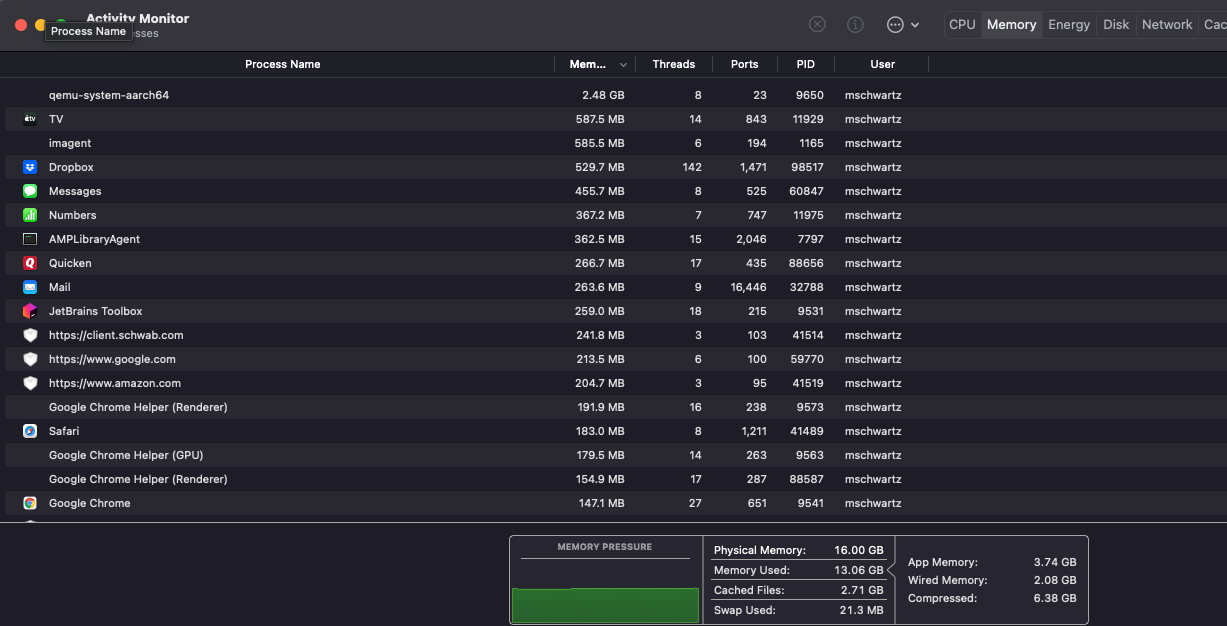Click PID 32788 in Mail row
The width and height of the screenshot is (1227, 626).
point(807,287)
